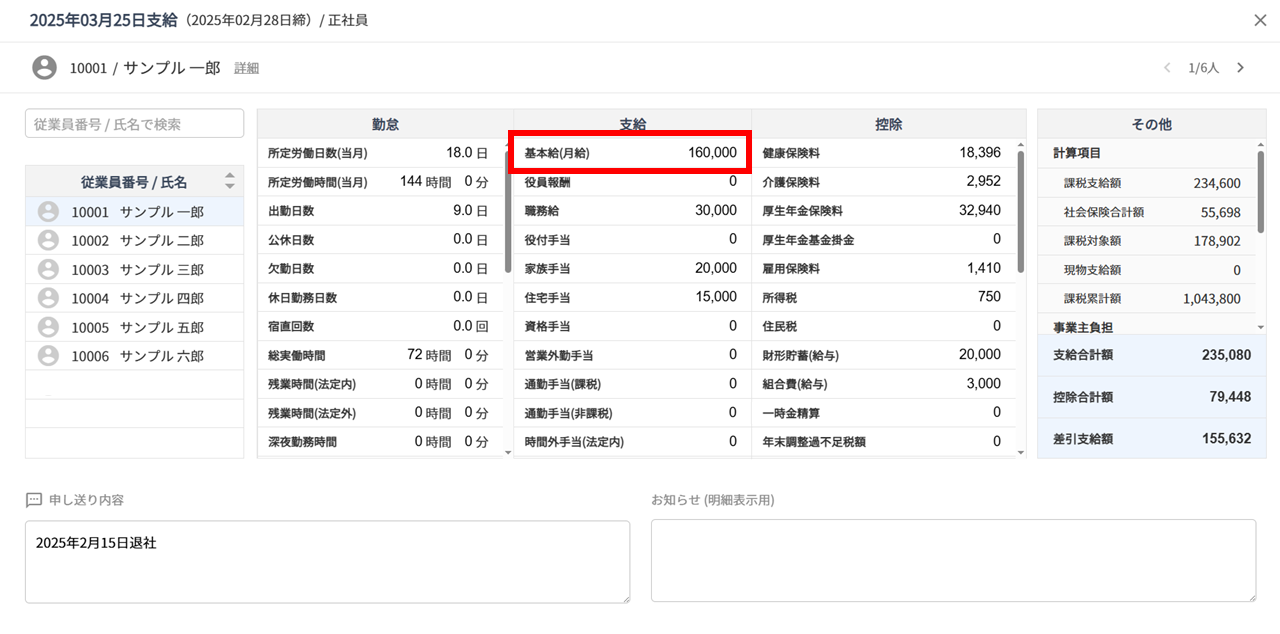Open 詳細 link next to employee name
The height and width of the screenshot is (634, 1280).
[246, 68]
